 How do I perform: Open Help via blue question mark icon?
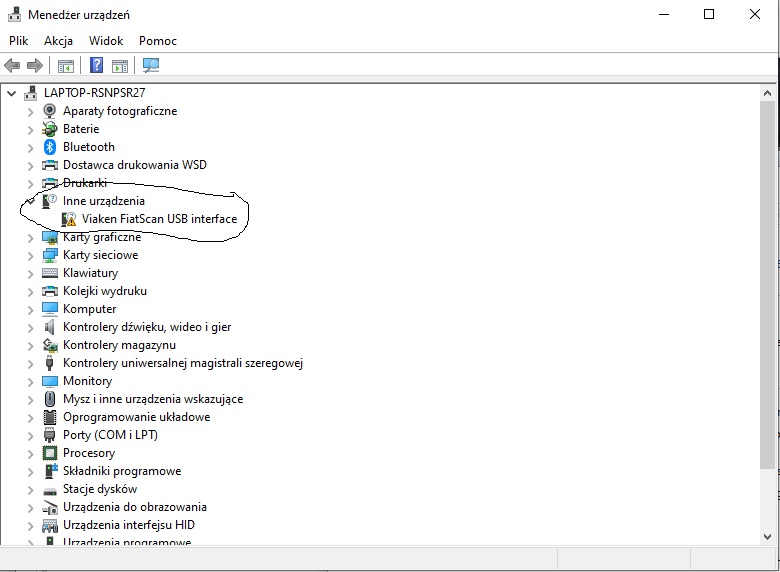pos(97,65)
